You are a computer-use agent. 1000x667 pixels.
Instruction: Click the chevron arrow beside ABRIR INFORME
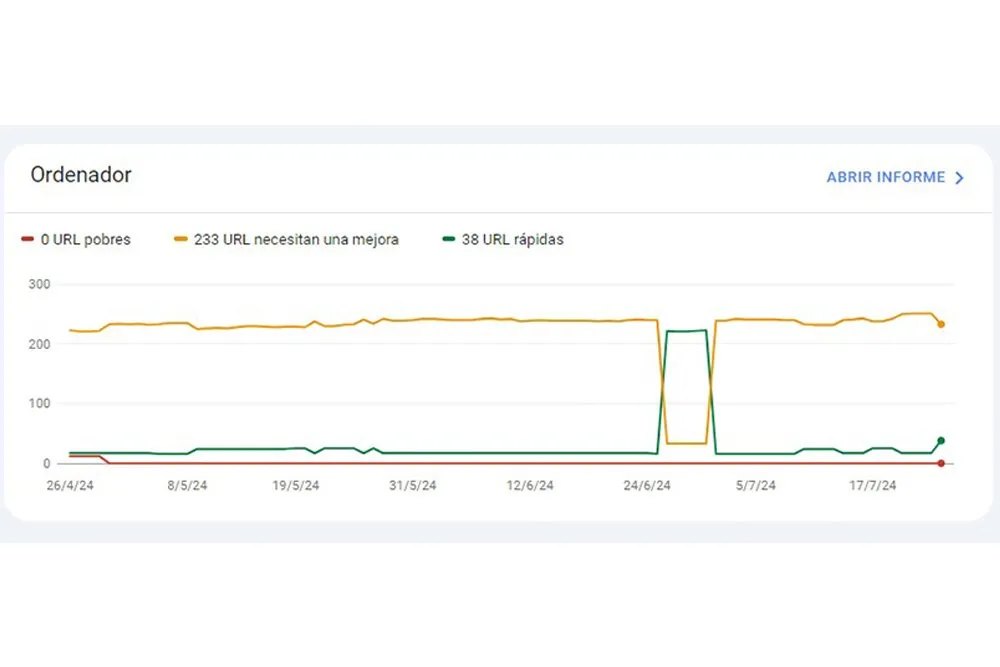[959, 178]
